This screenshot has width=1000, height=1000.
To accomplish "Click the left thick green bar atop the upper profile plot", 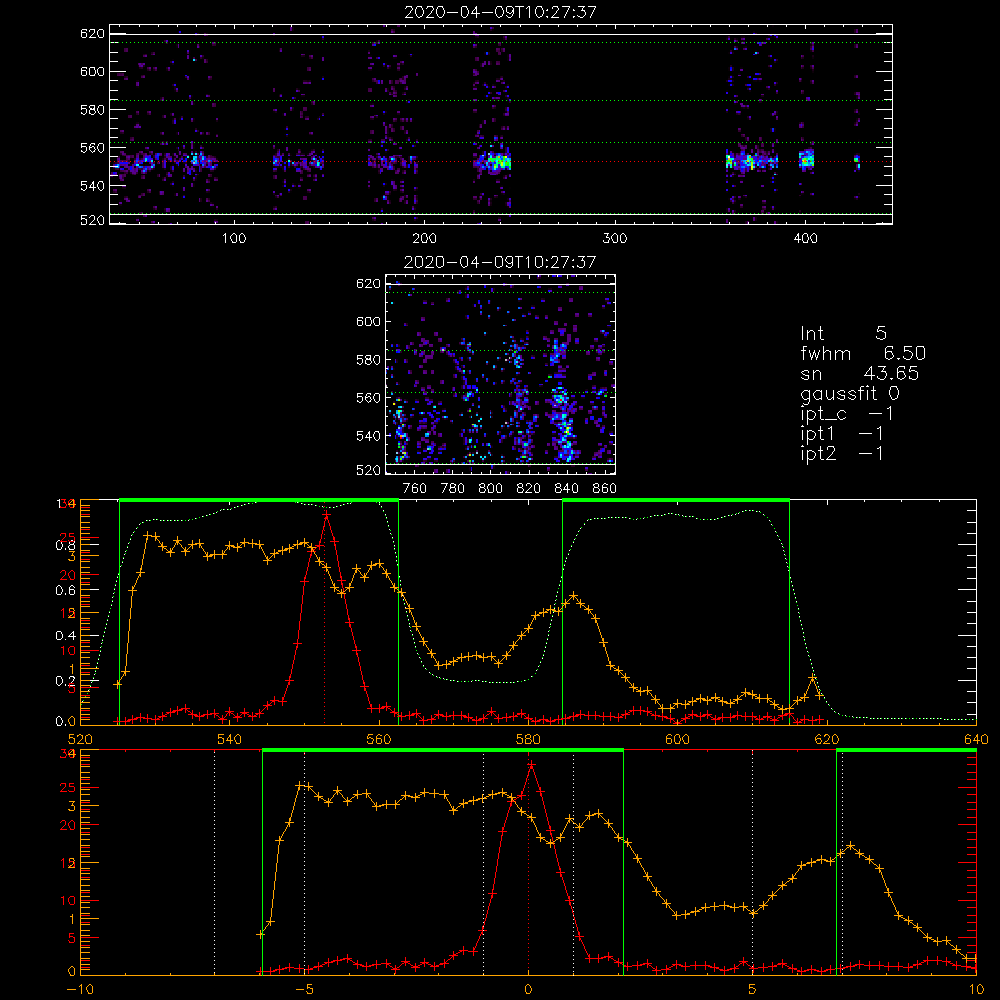I will [259, 500].
